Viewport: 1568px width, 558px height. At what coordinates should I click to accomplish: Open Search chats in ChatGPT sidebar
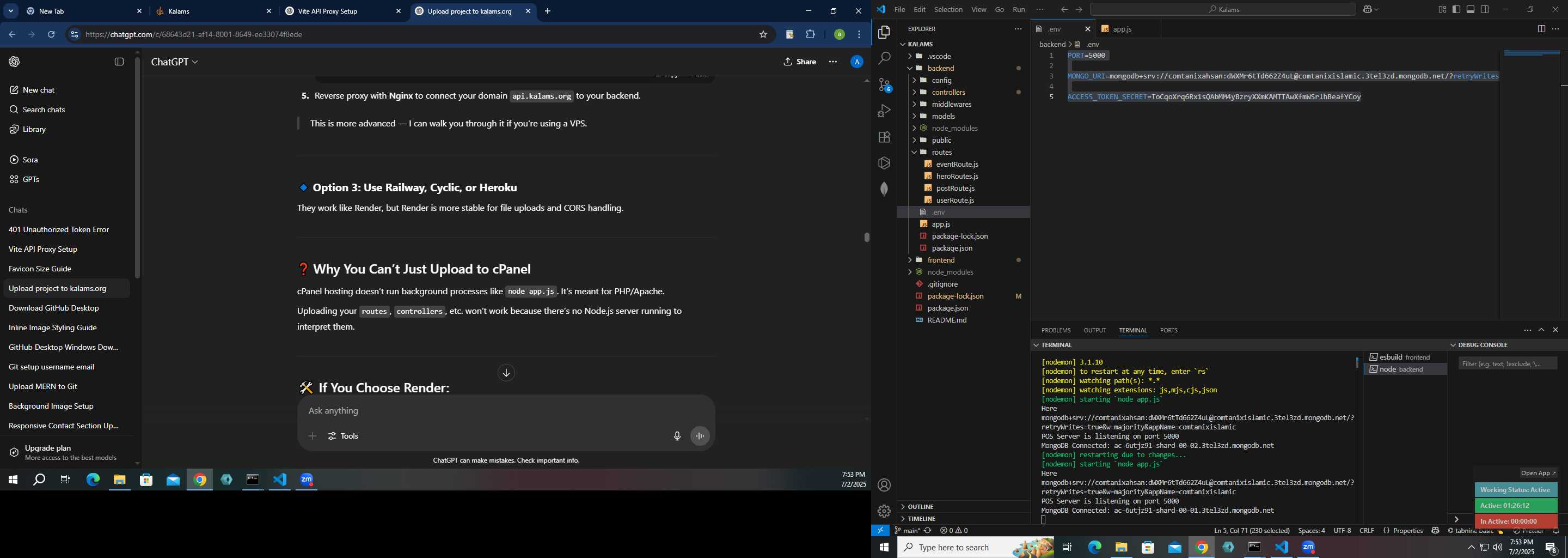(x=44, y=110)
